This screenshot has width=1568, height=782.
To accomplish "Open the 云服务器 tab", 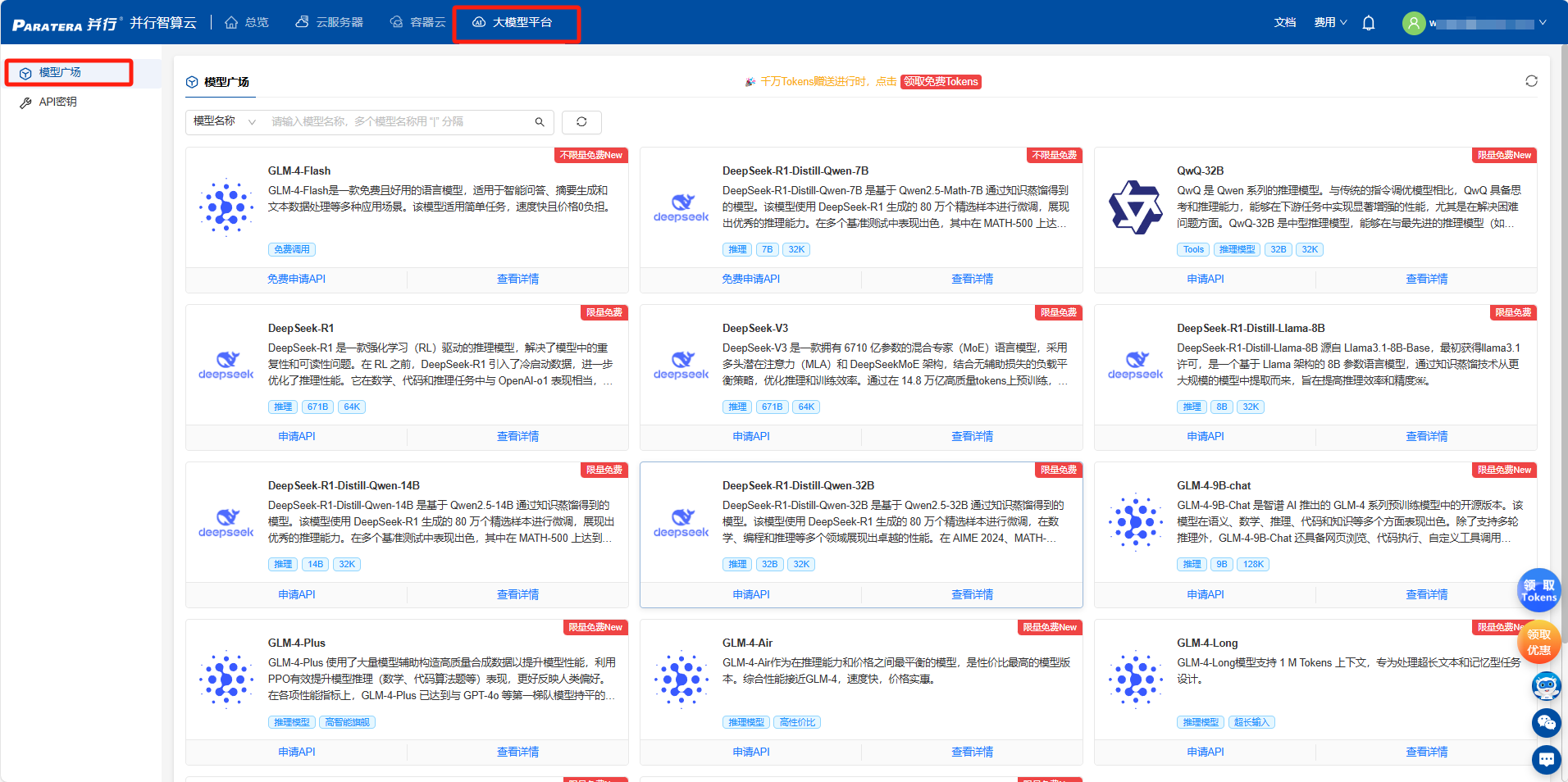I will coord(329,22).
